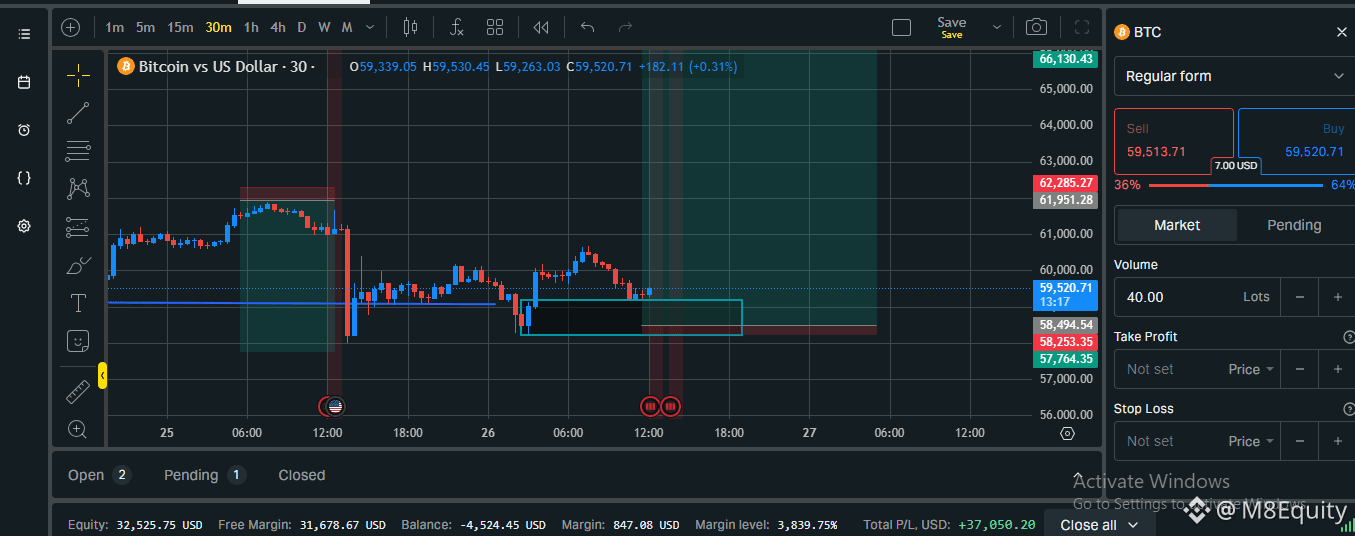Select the pattern drawing tool
Image resolution: width=1355 pixels, height=536 pixels.
pyautogui.click(x=78, y=189)
